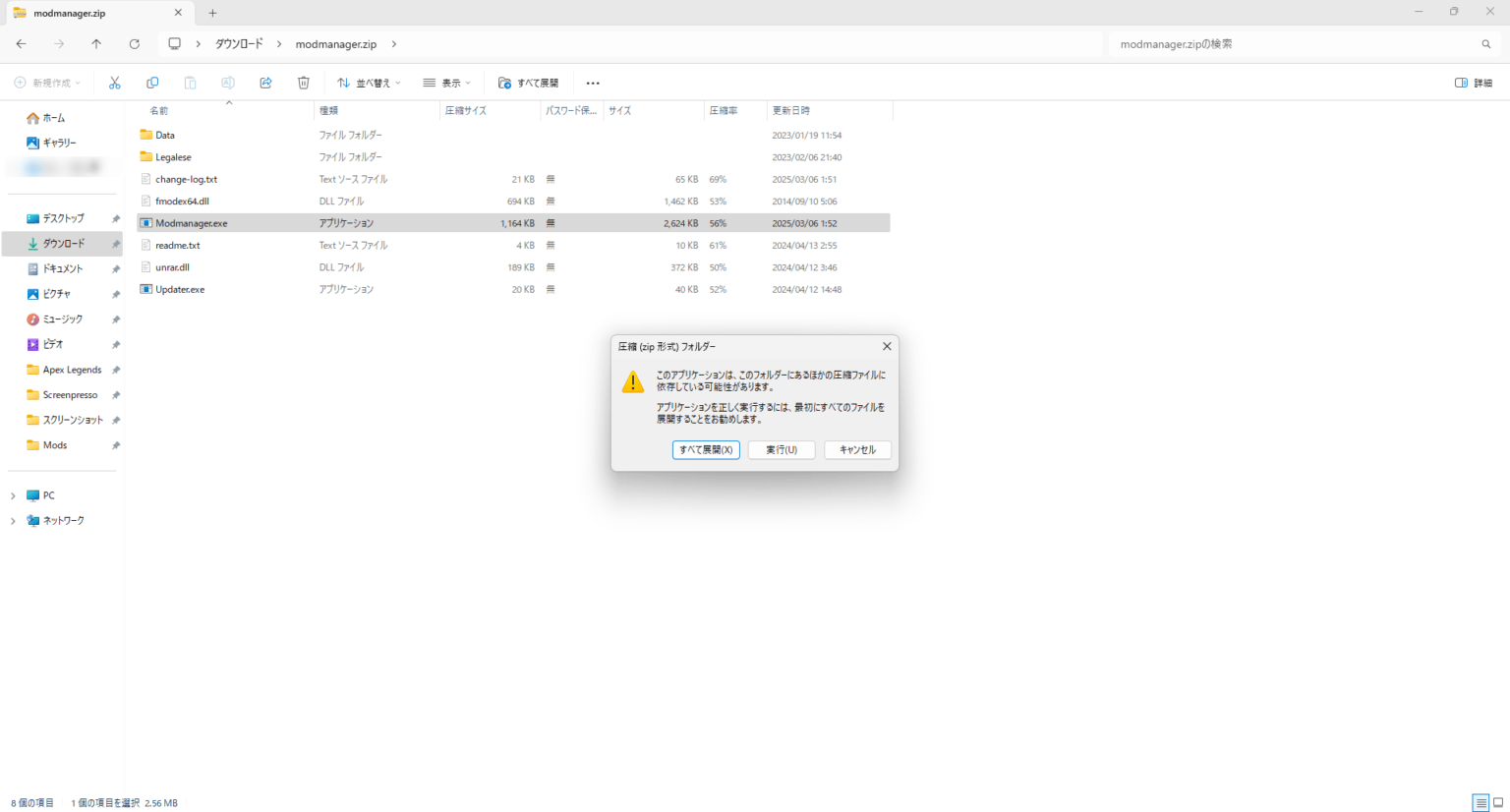Click the Copy icon in toolbar
This screenshot has width=1510, height=812.
[x=152, y=83]
